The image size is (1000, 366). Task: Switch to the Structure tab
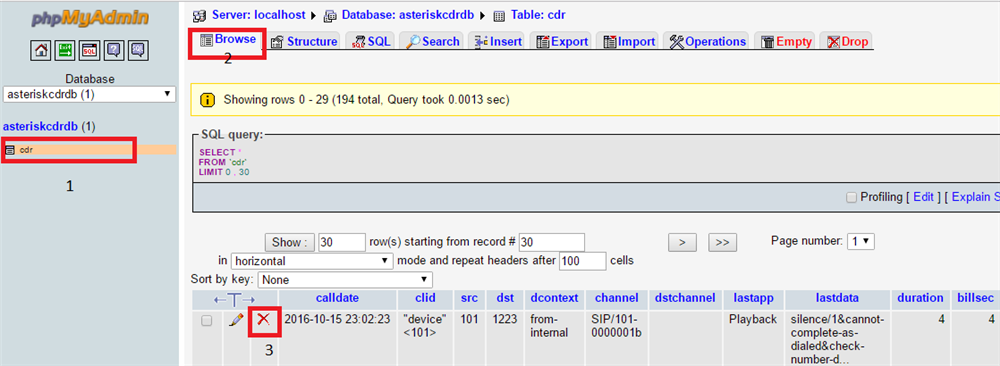click(304, 41)
